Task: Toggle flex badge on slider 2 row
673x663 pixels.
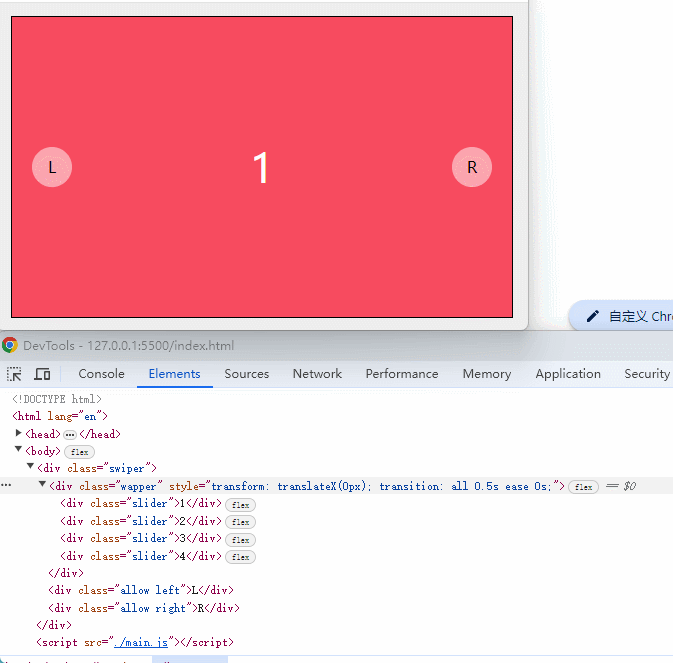Action: 240,522
